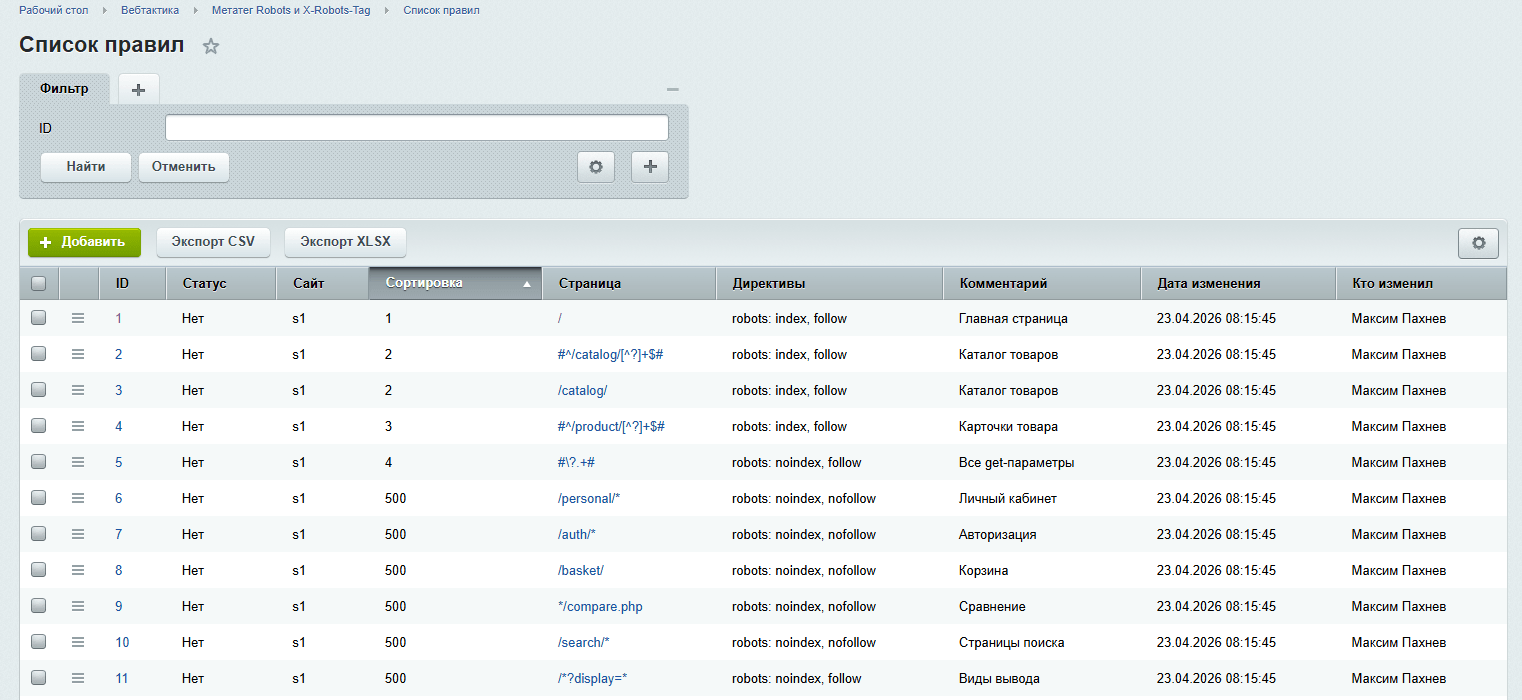Click the Экспорт XLSX button
The width and height of the screenshot is (1522, 700).
pyautogui.click(x=345, y=242)
